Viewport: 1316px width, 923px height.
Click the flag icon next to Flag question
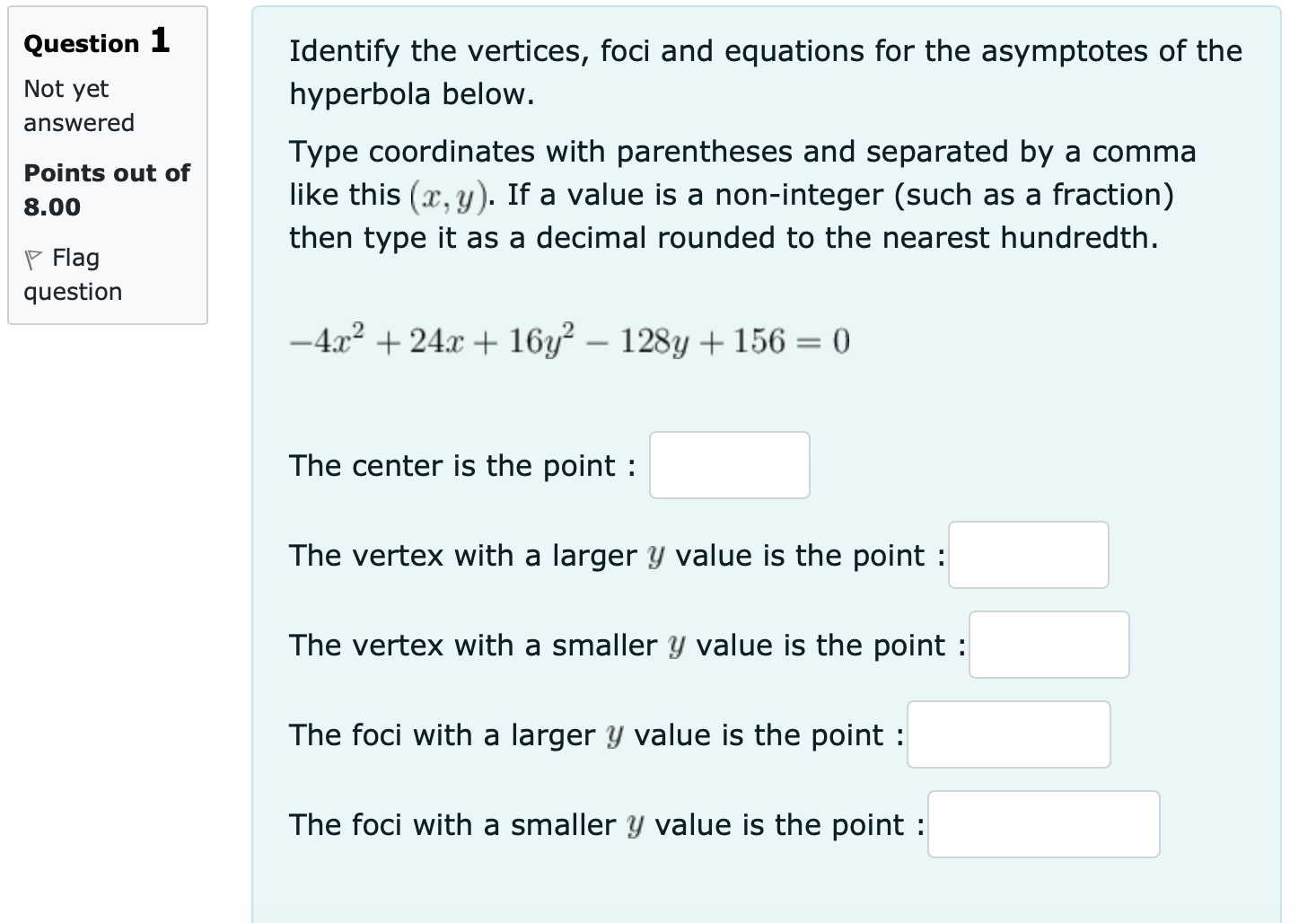33,258
